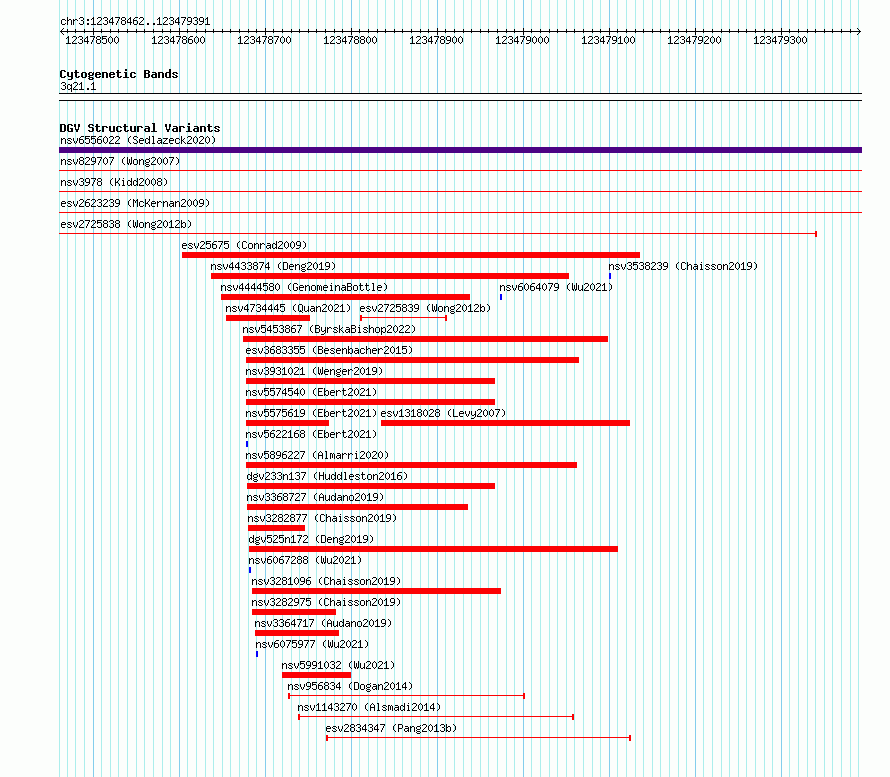890x777 pixels.
Task: Click the small blue mark under nsv3538239
Action: click(610, 276)
